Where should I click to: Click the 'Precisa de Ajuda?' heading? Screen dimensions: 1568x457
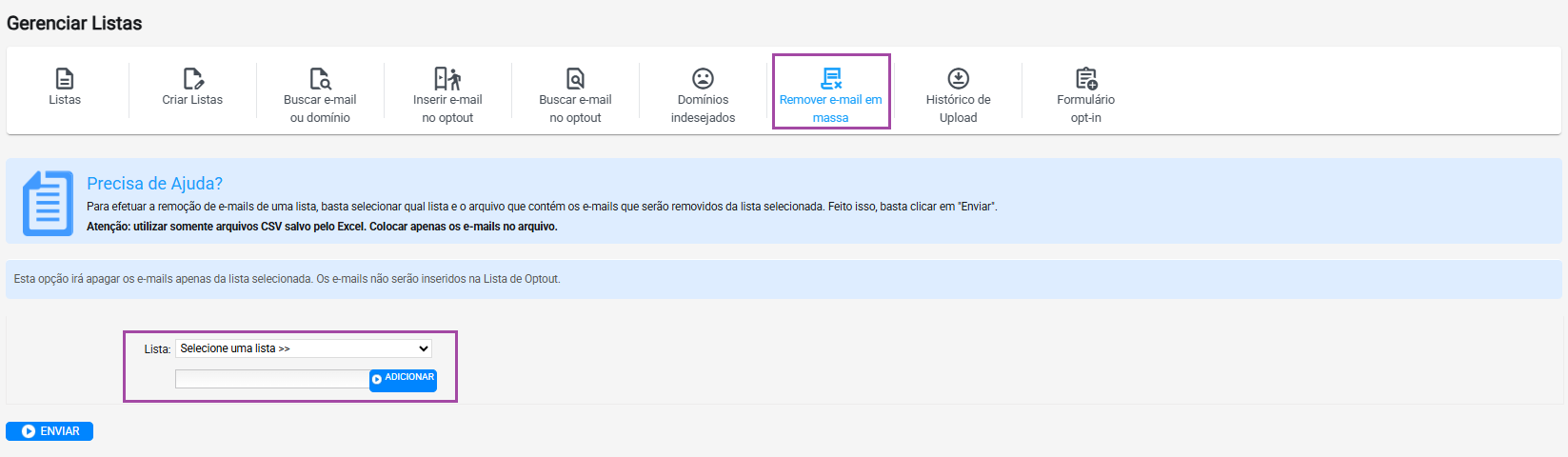coord(154,184)
